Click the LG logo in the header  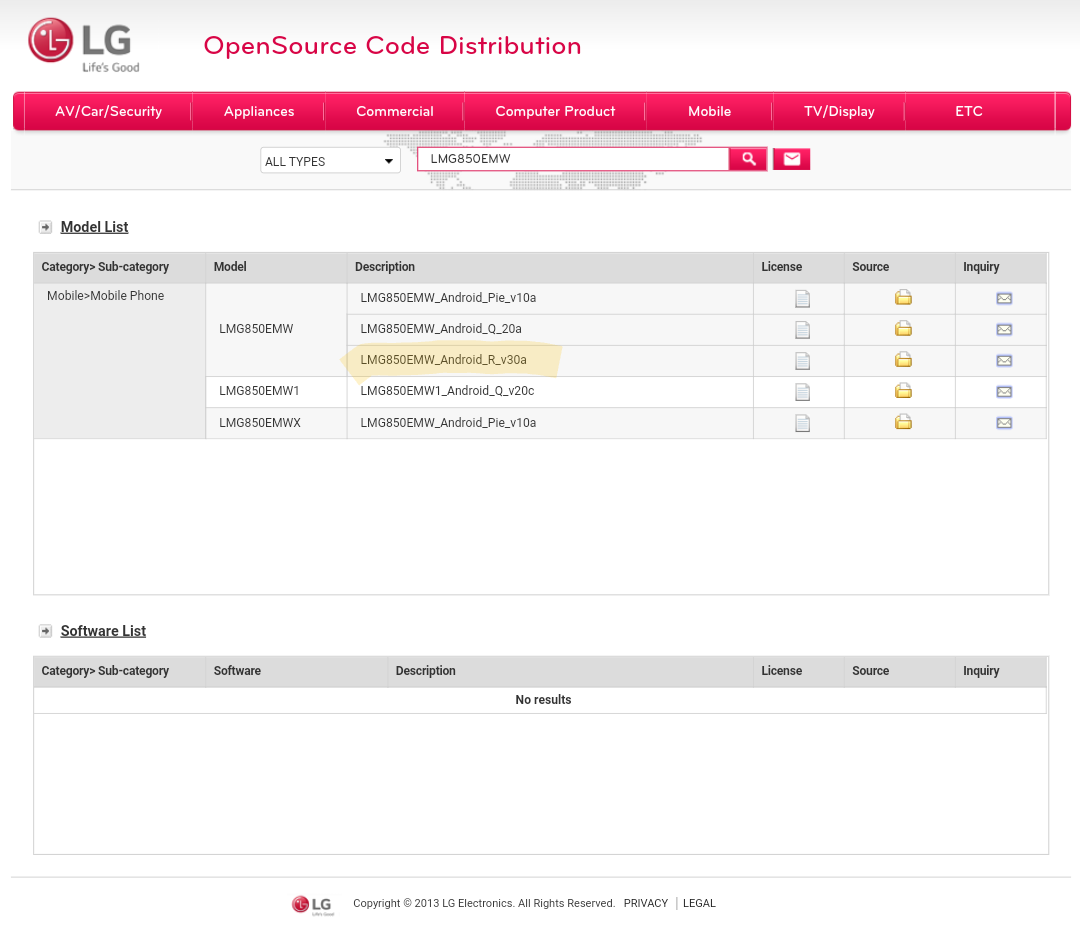point(83,45)
